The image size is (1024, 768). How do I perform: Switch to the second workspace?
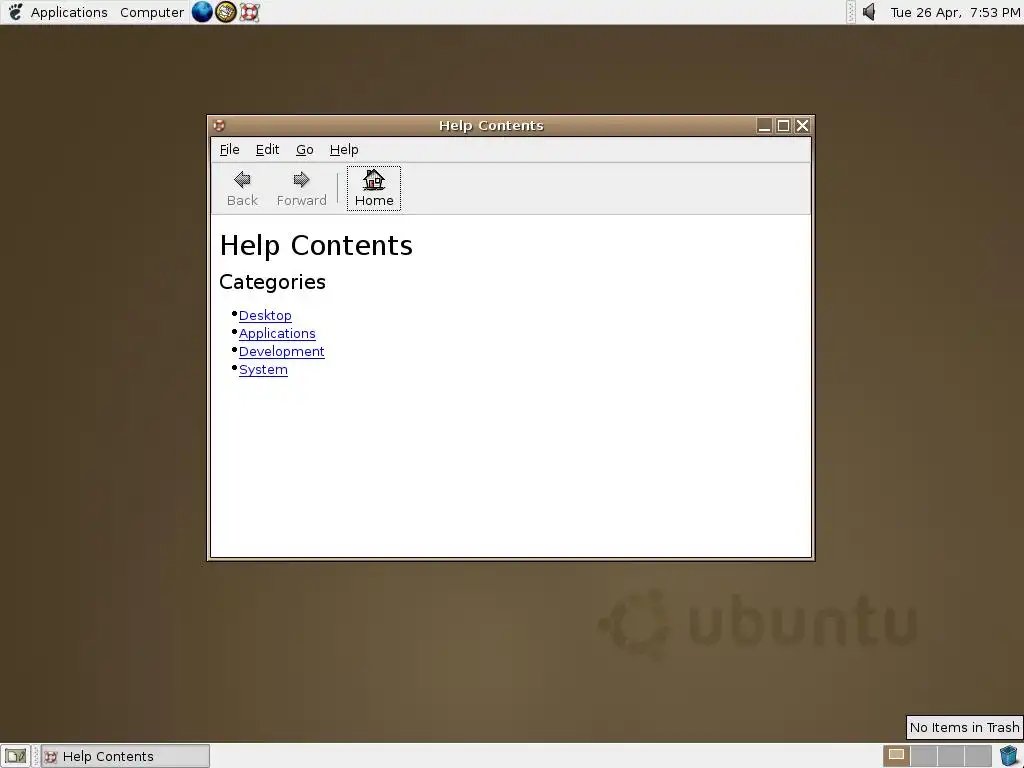(x=923, y=756)
